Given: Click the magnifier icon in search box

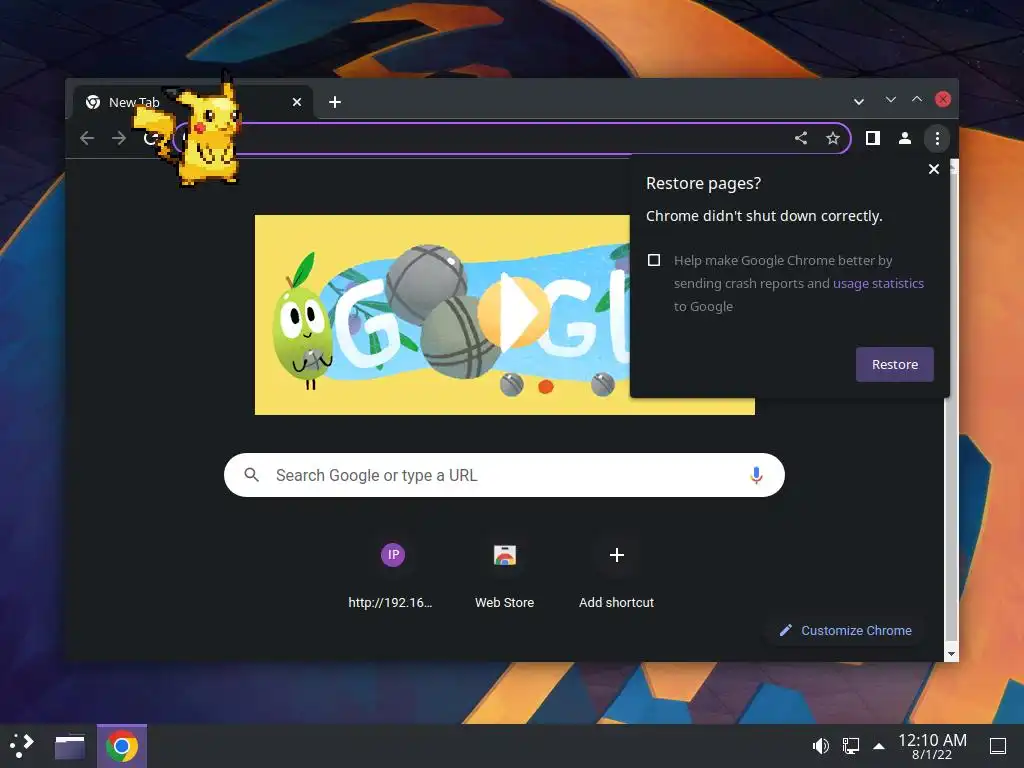Looking at the screenshot, I should [x=251, y=475].
